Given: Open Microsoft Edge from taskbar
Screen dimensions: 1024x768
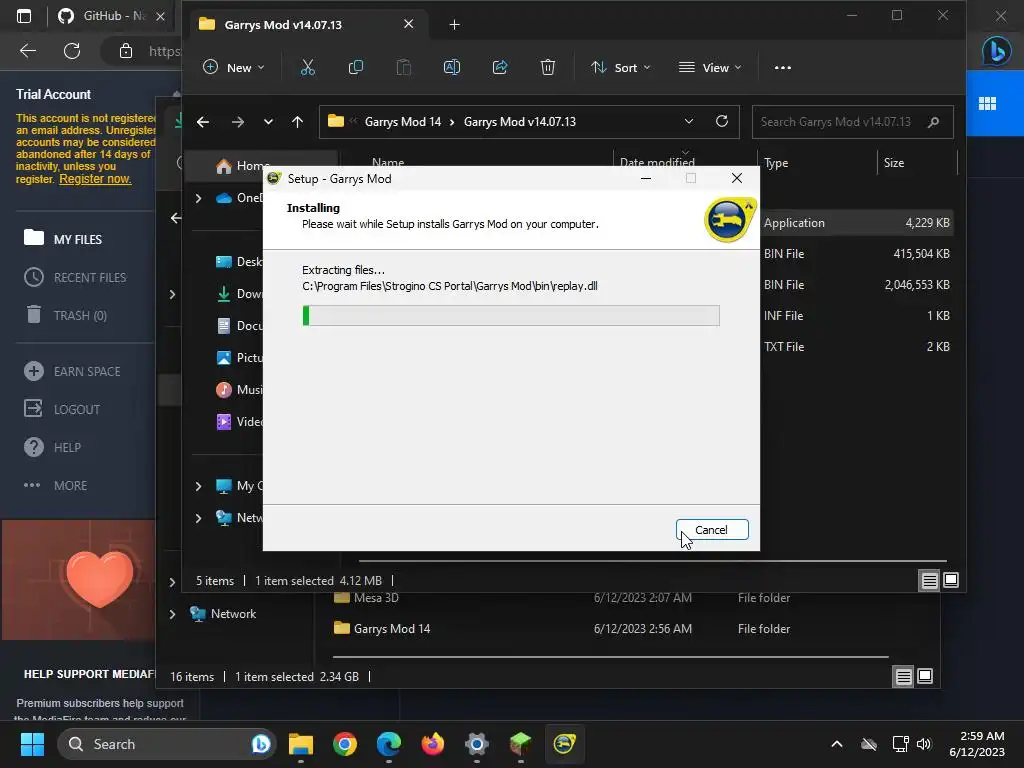Looking at the screenshot, I should [x=389, y=744].
